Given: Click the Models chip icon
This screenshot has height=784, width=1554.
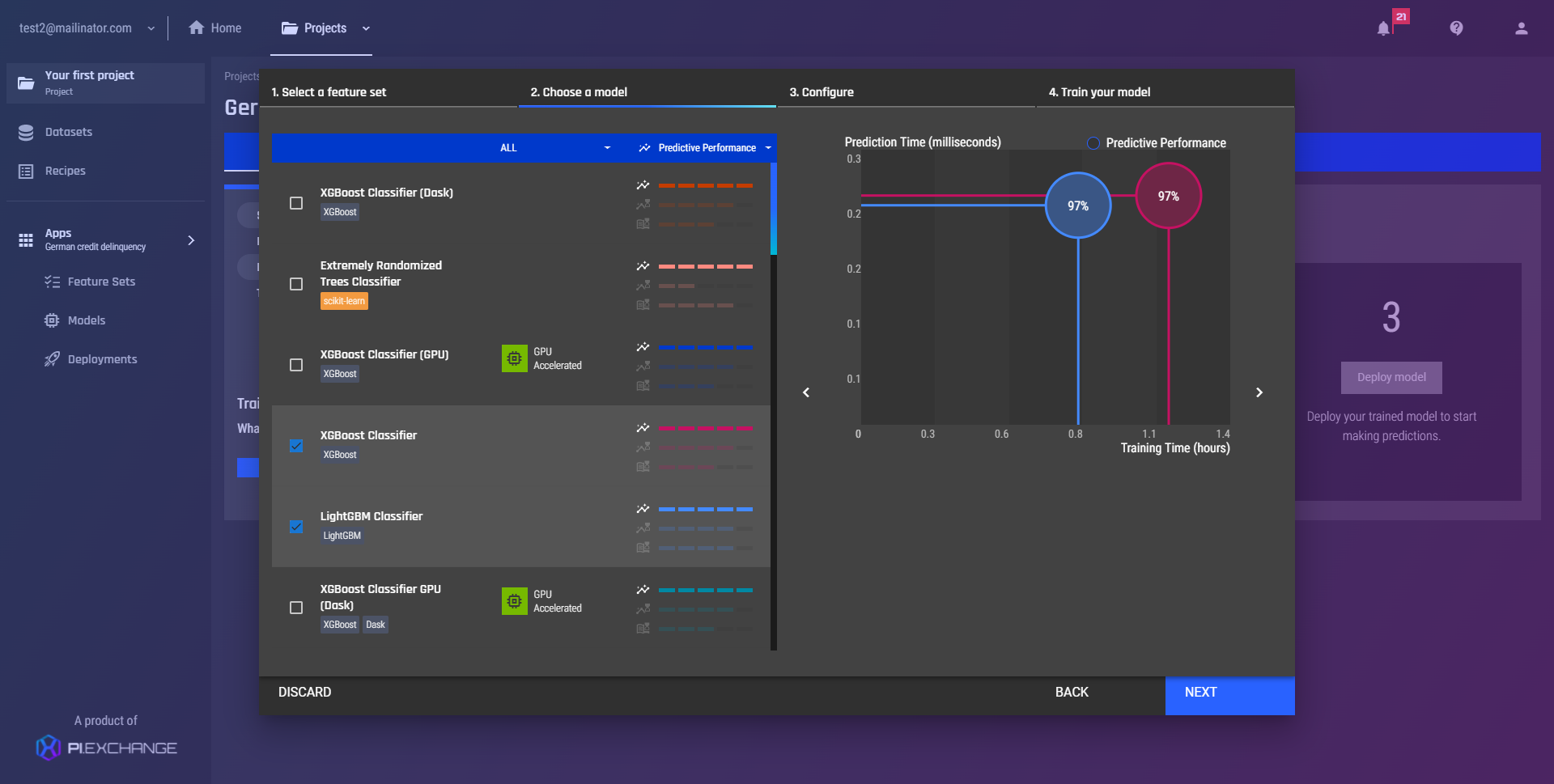Looking at the screenshot, I should coord(52,320).
